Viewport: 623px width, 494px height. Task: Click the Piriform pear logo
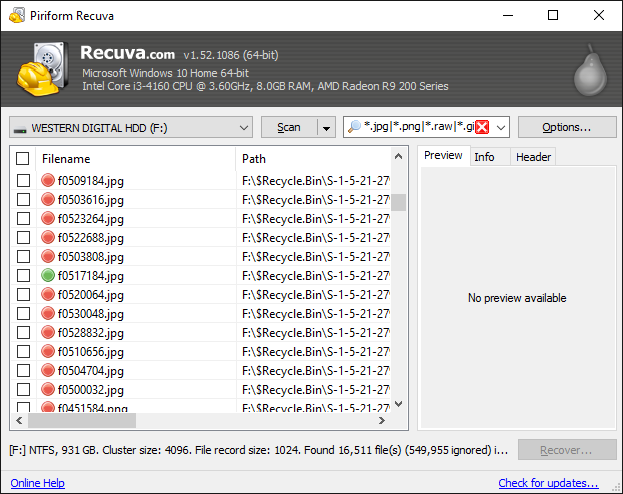pos(590,70)
